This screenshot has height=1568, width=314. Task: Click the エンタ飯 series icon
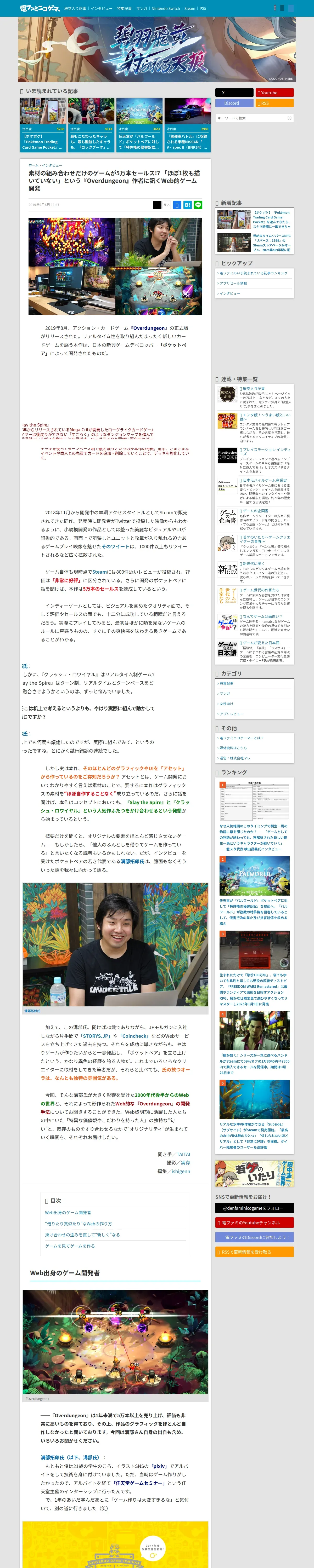coord(227,420)
